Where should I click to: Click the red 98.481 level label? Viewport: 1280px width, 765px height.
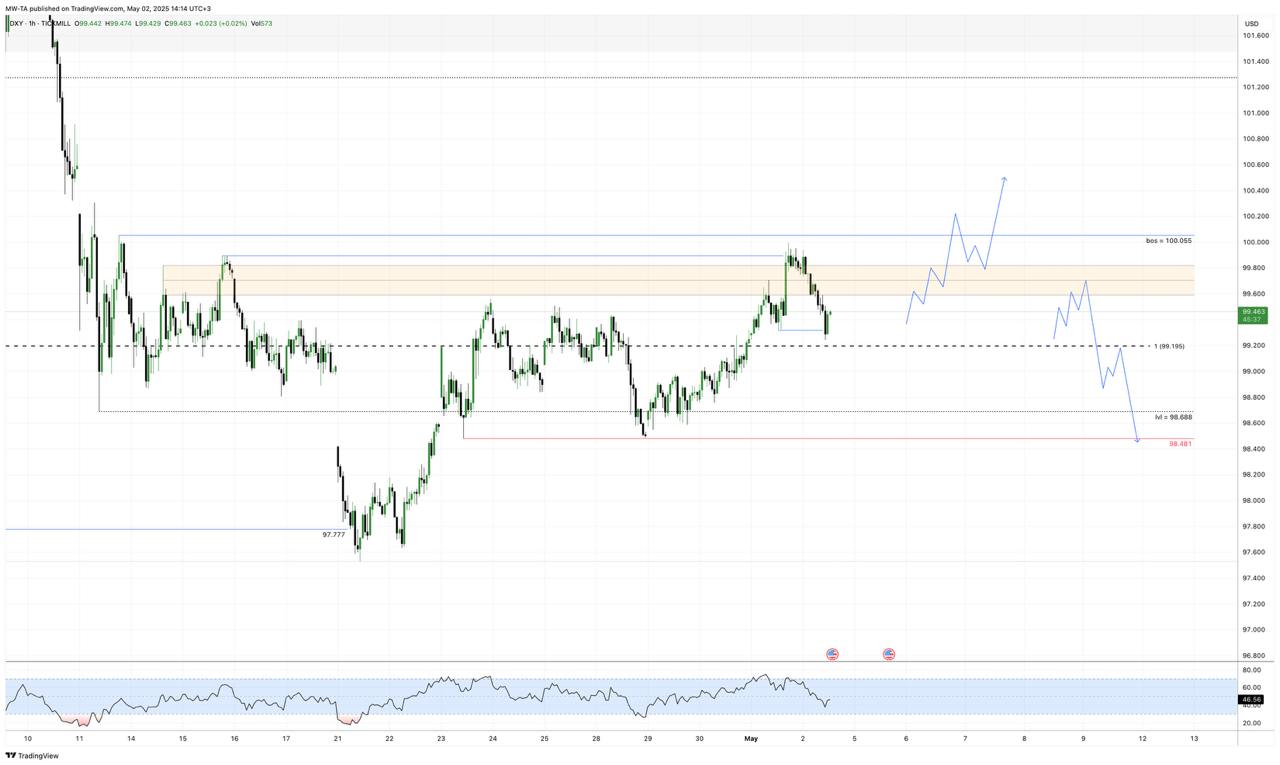point(1180,443)
